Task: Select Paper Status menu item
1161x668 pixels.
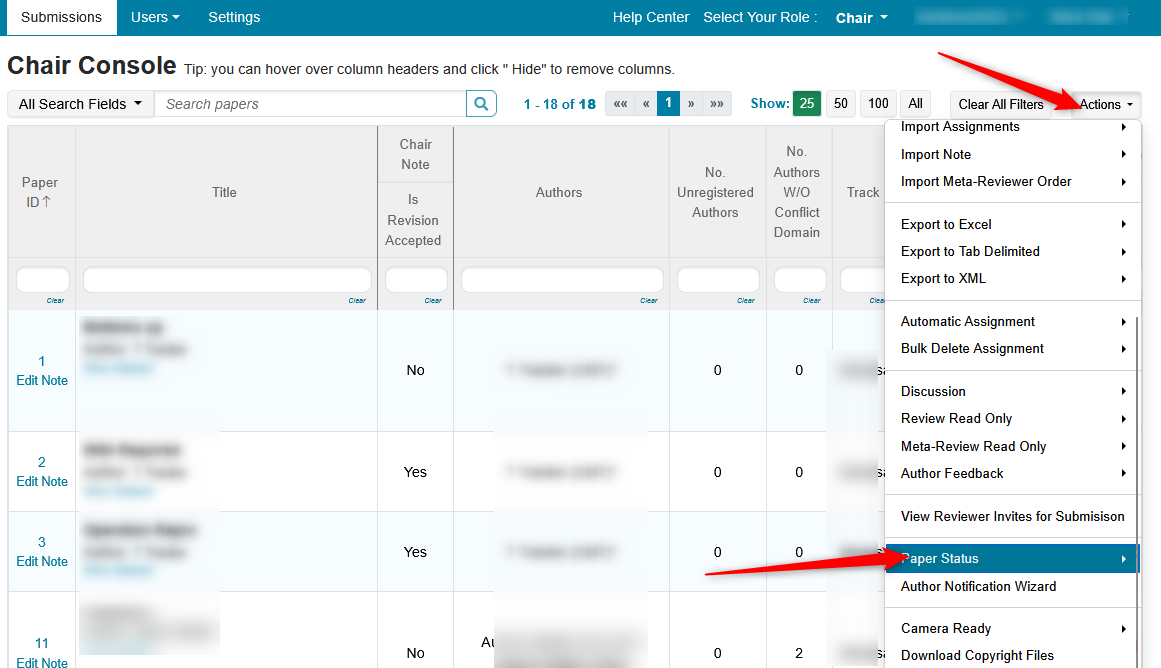Action: [x=940, y=559]
